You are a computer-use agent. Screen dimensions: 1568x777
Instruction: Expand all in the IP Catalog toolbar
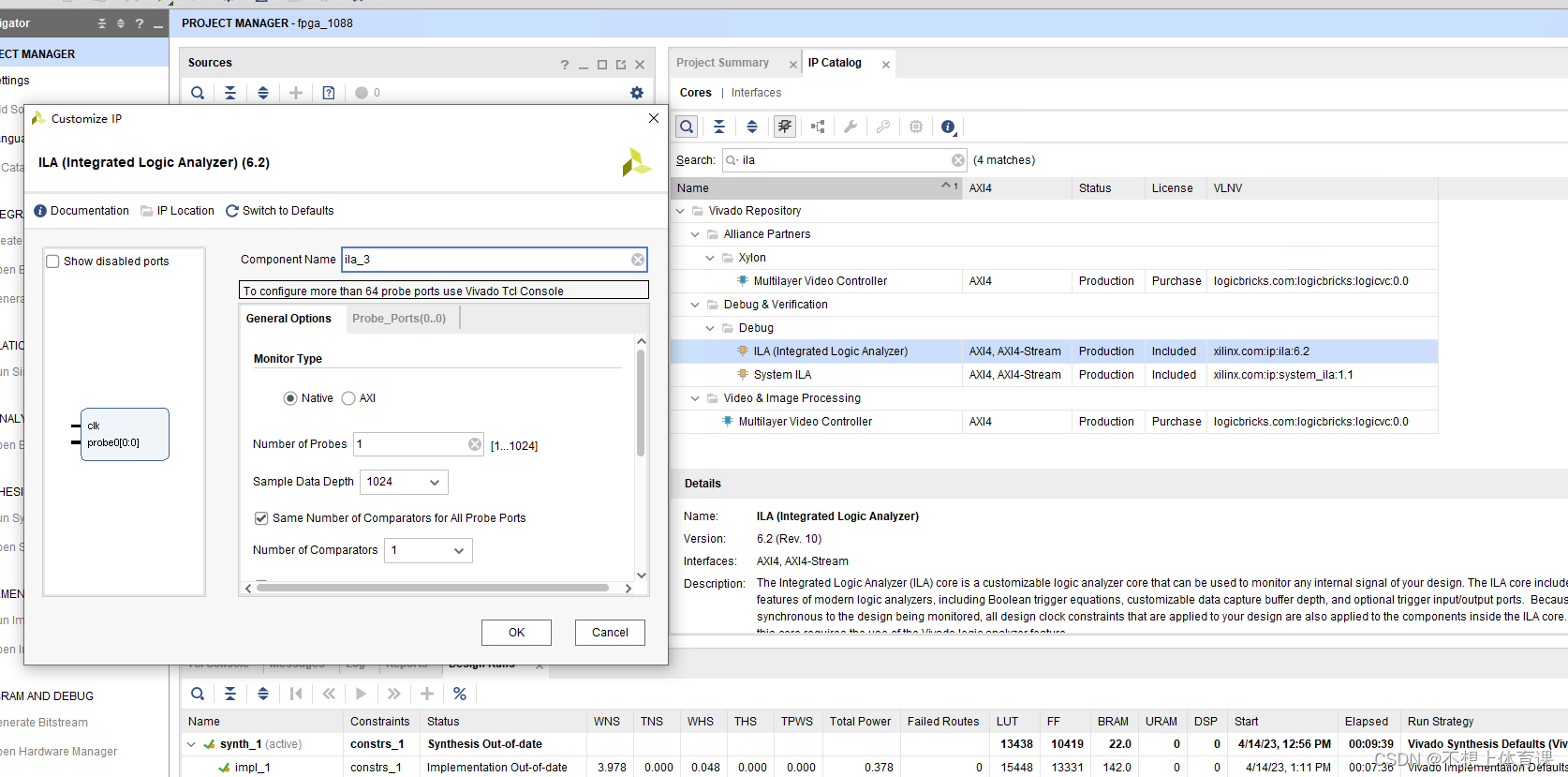pos(752,127)
